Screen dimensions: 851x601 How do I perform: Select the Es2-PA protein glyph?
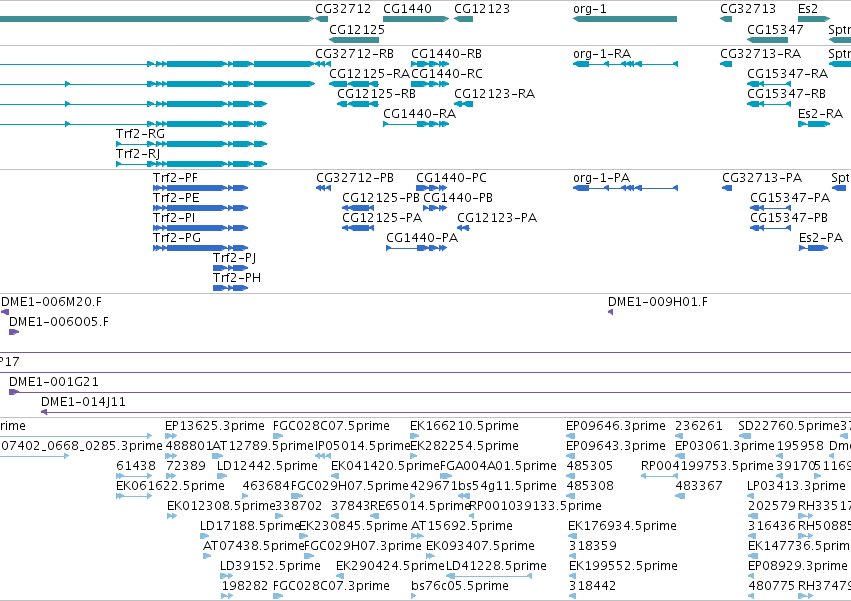(x=814, y=248)
